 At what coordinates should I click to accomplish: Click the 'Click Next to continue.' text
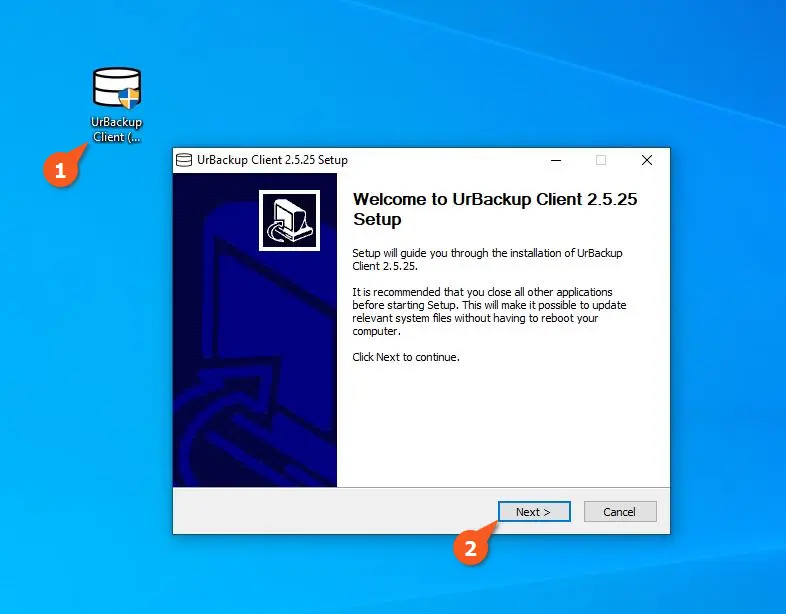coord(406,357)
